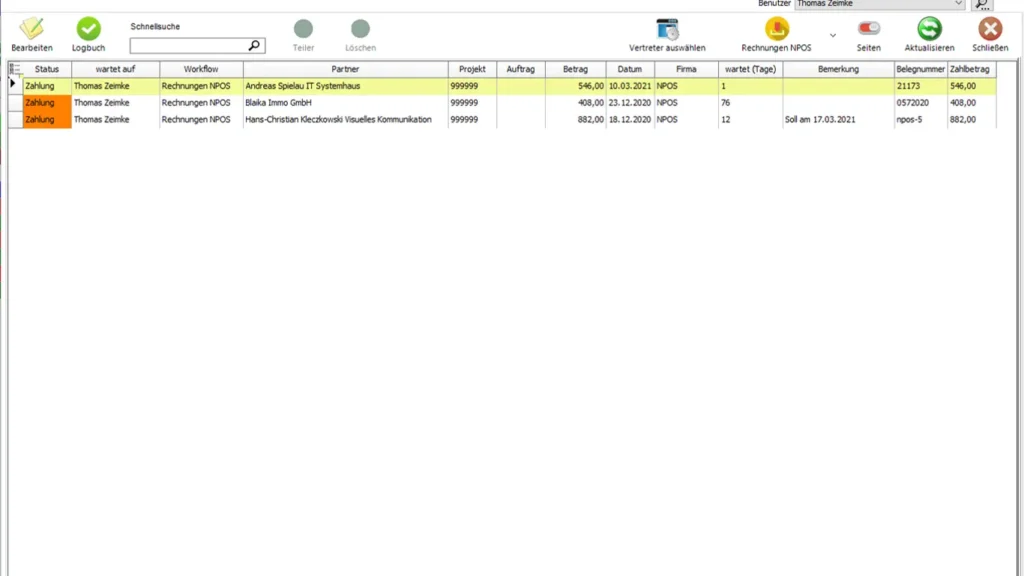Refresh the list with Aktualisieren
Viewport: 1024px width, 576px height.
click(929, 29)
